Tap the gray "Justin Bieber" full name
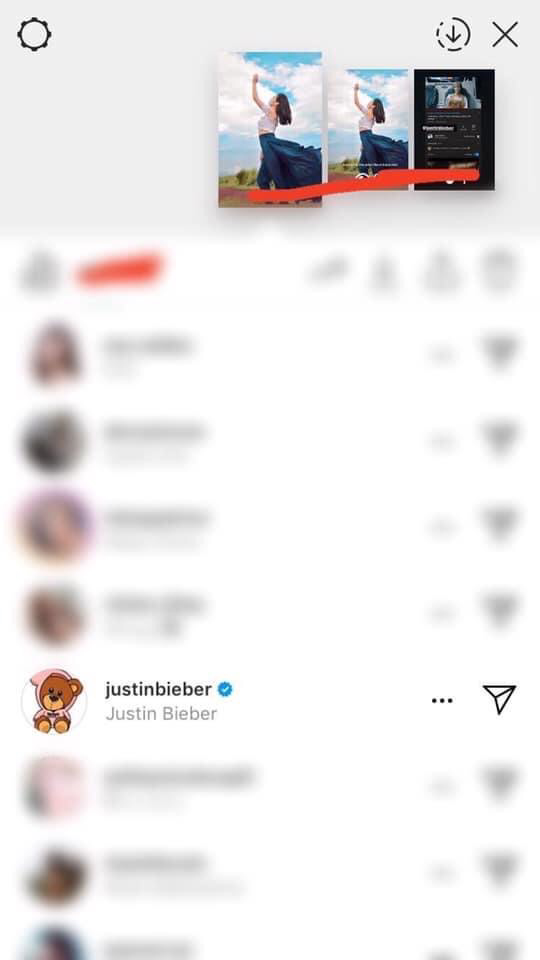 coord(161,714)
